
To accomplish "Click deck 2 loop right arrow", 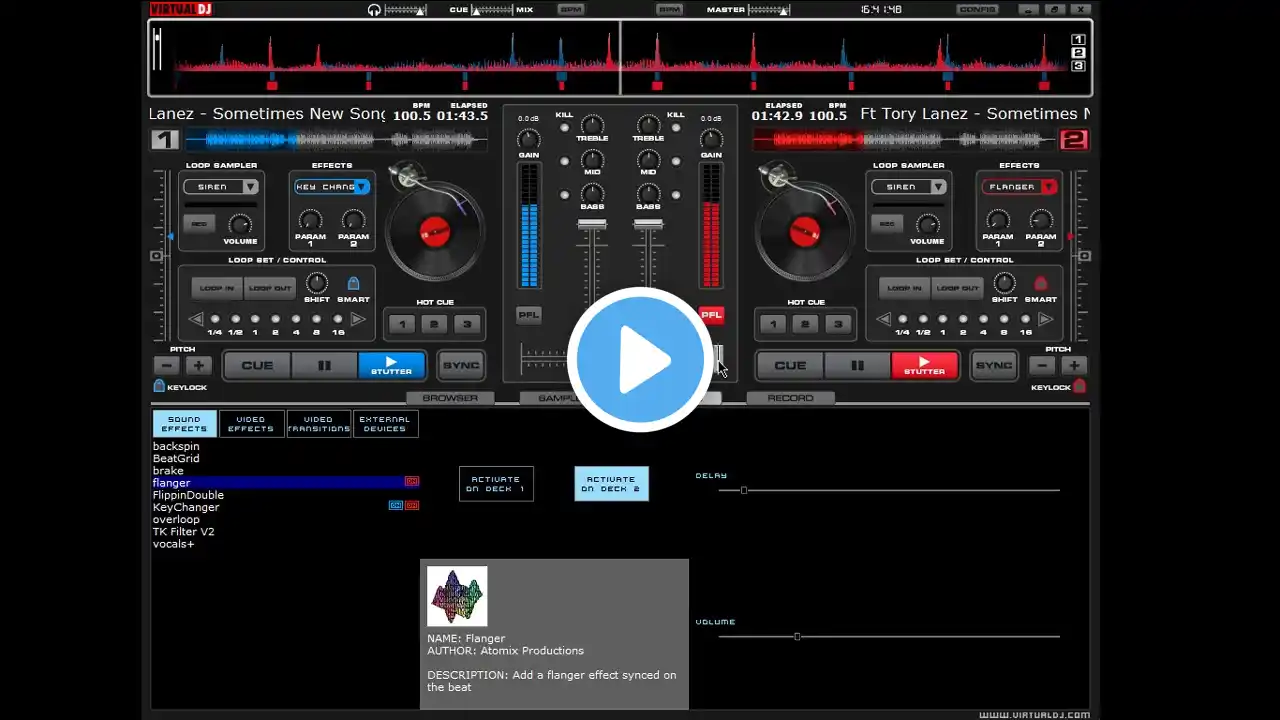I will click(x=1045, y=320).
